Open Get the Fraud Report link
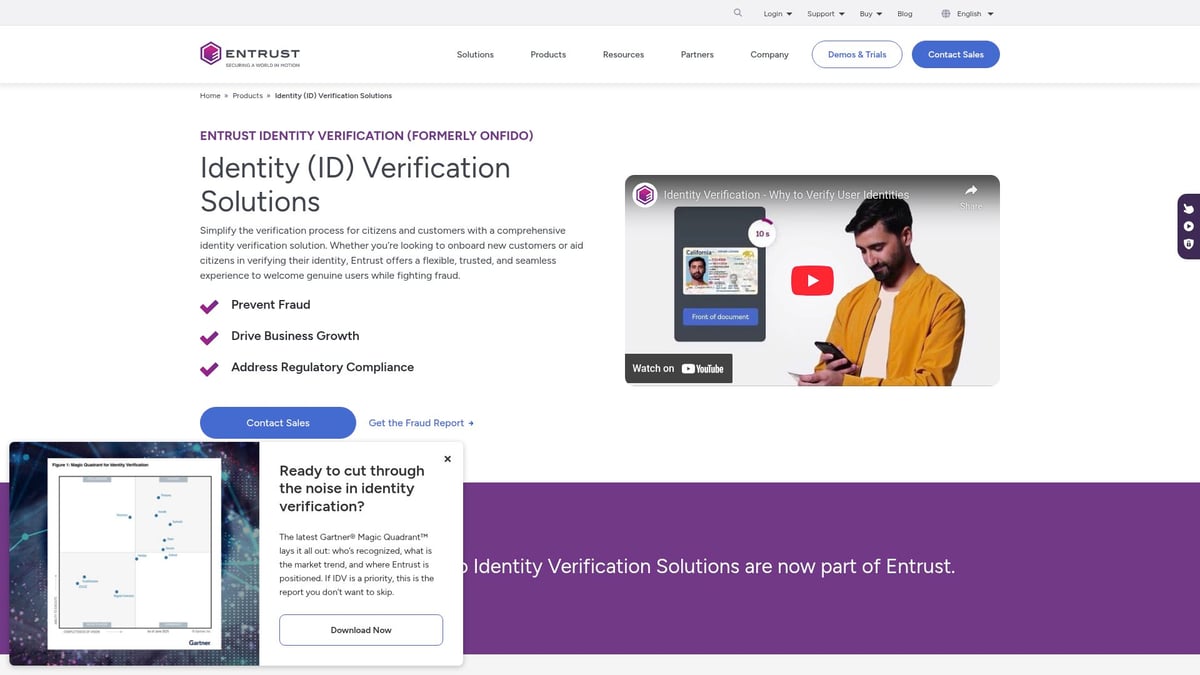This screenshot has height=675, width=1200. click(x=421, y=423)
